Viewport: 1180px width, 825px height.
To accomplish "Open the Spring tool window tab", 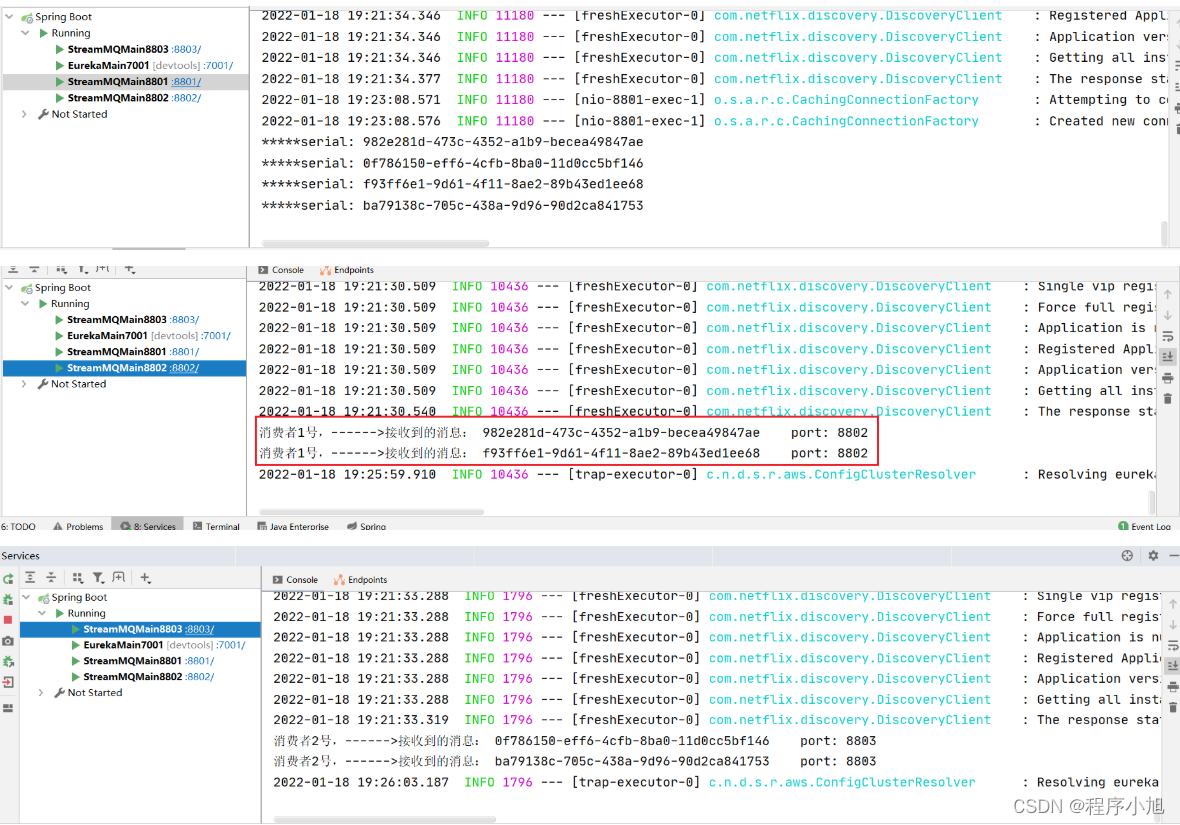I will point(366,526).
